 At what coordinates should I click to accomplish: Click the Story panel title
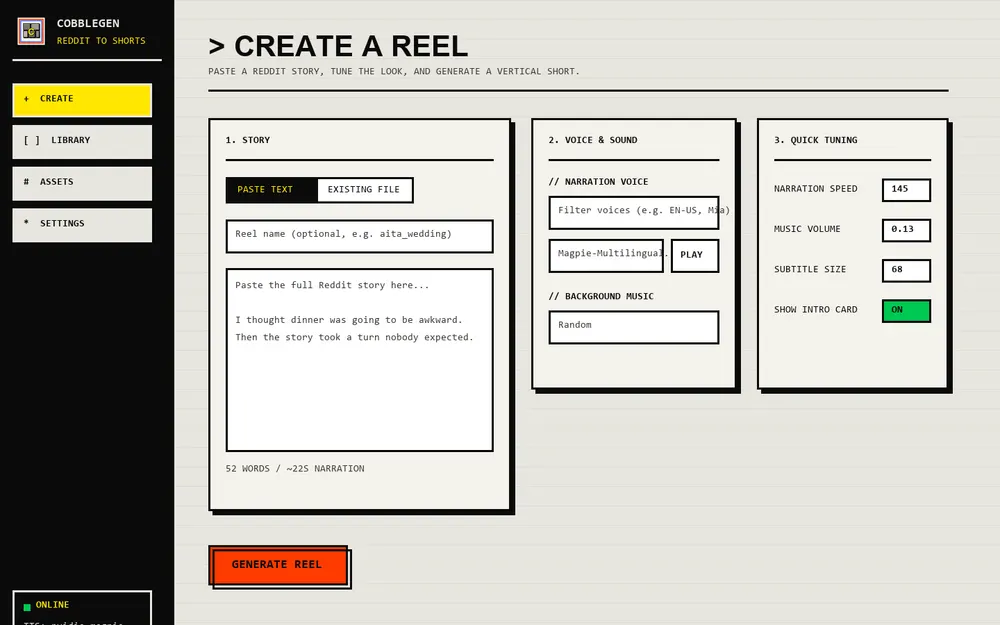pos(247,140)
